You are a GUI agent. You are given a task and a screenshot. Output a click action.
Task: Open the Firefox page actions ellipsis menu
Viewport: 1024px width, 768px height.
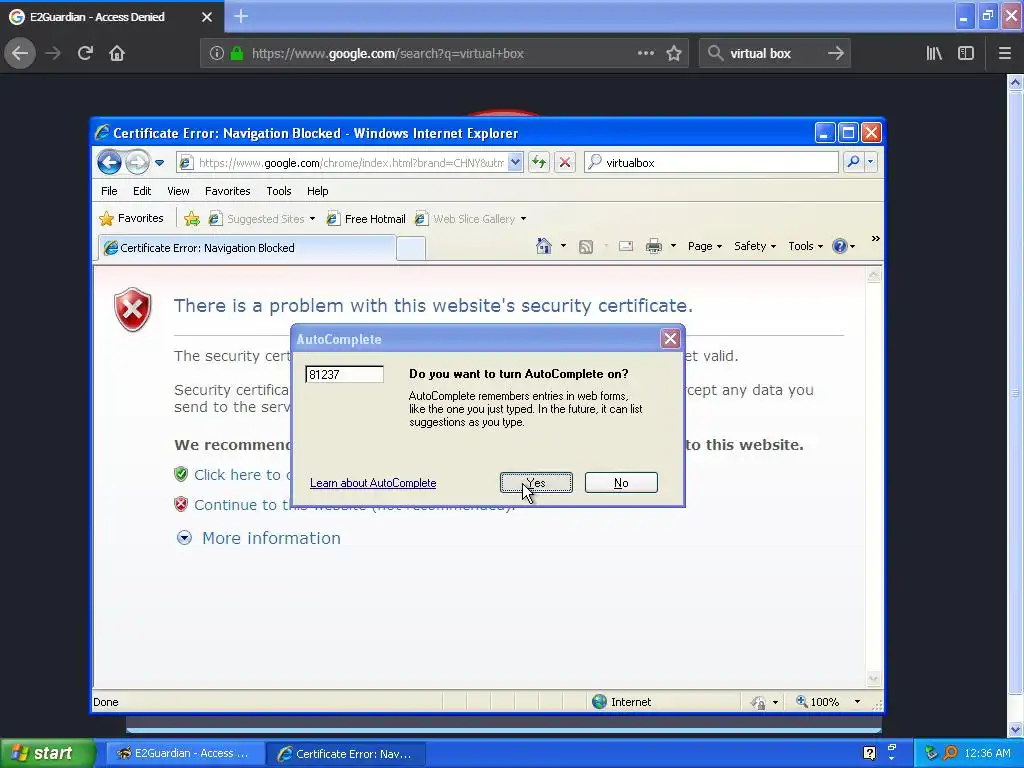pos(646,54)
